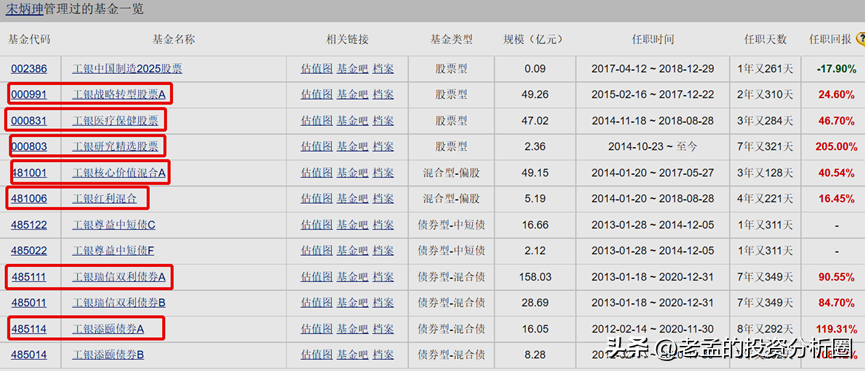
Task: Open fund code 485014
Action: click(29, 355)
